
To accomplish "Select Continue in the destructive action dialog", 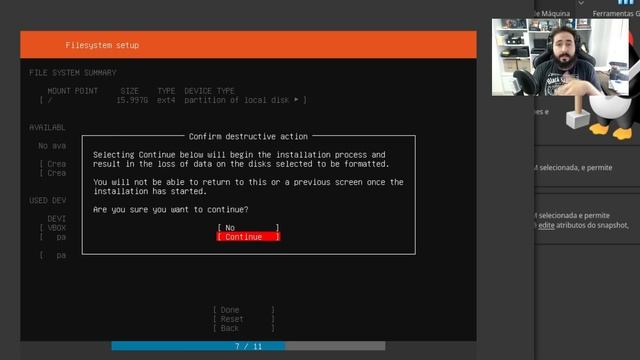I will (x=248, y=237).
